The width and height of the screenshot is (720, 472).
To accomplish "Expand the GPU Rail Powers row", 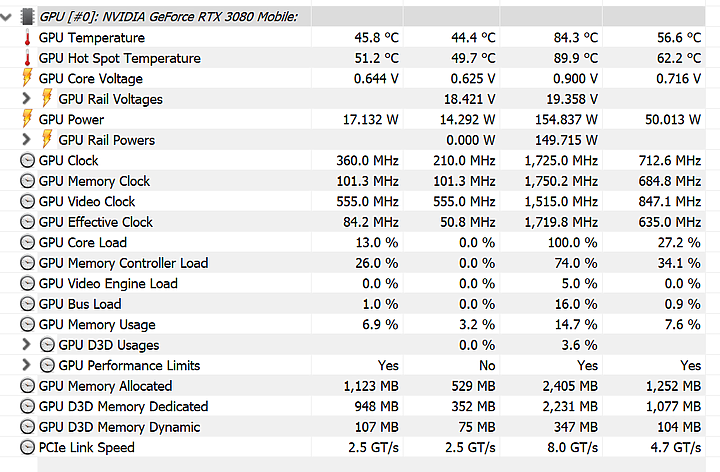I will (x=27, y=140).
